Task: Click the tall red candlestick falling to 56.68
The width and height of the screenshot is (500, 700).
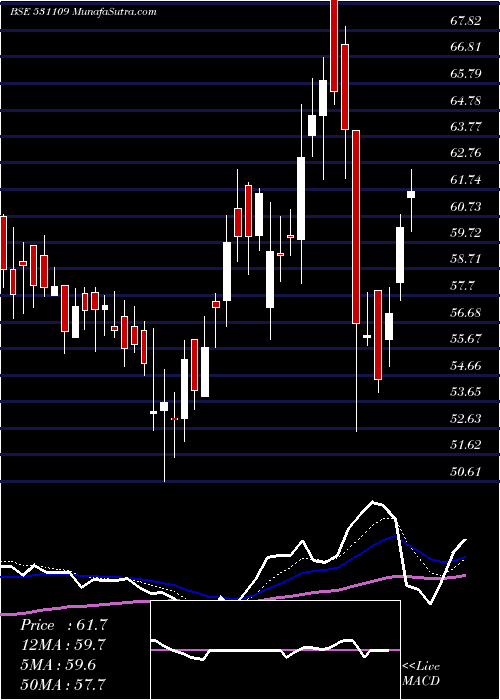Action: [x=356, y=227]
